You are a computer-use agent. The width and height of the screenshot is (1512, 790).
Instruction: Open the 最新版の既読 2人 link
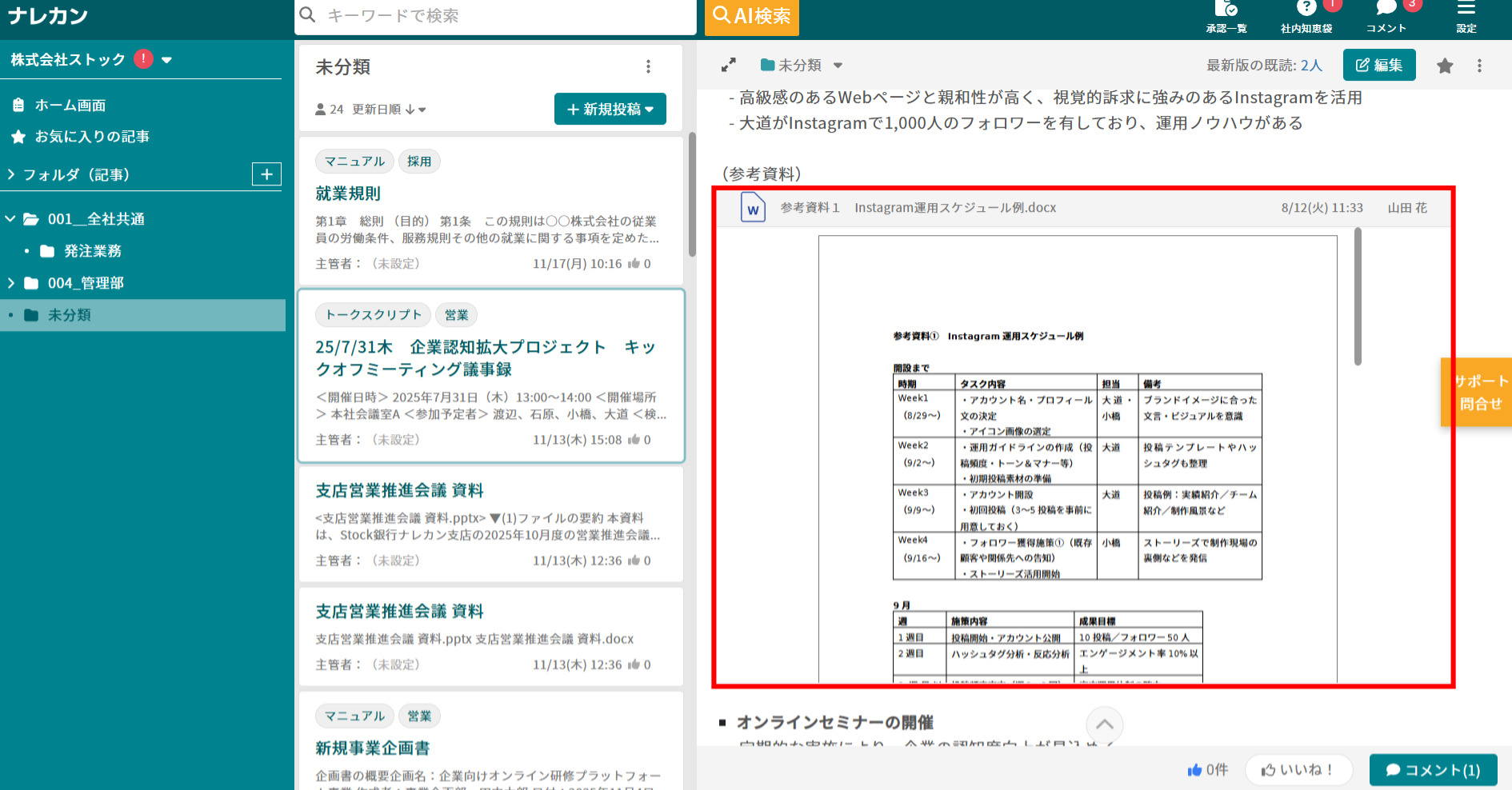[1311, 65]
